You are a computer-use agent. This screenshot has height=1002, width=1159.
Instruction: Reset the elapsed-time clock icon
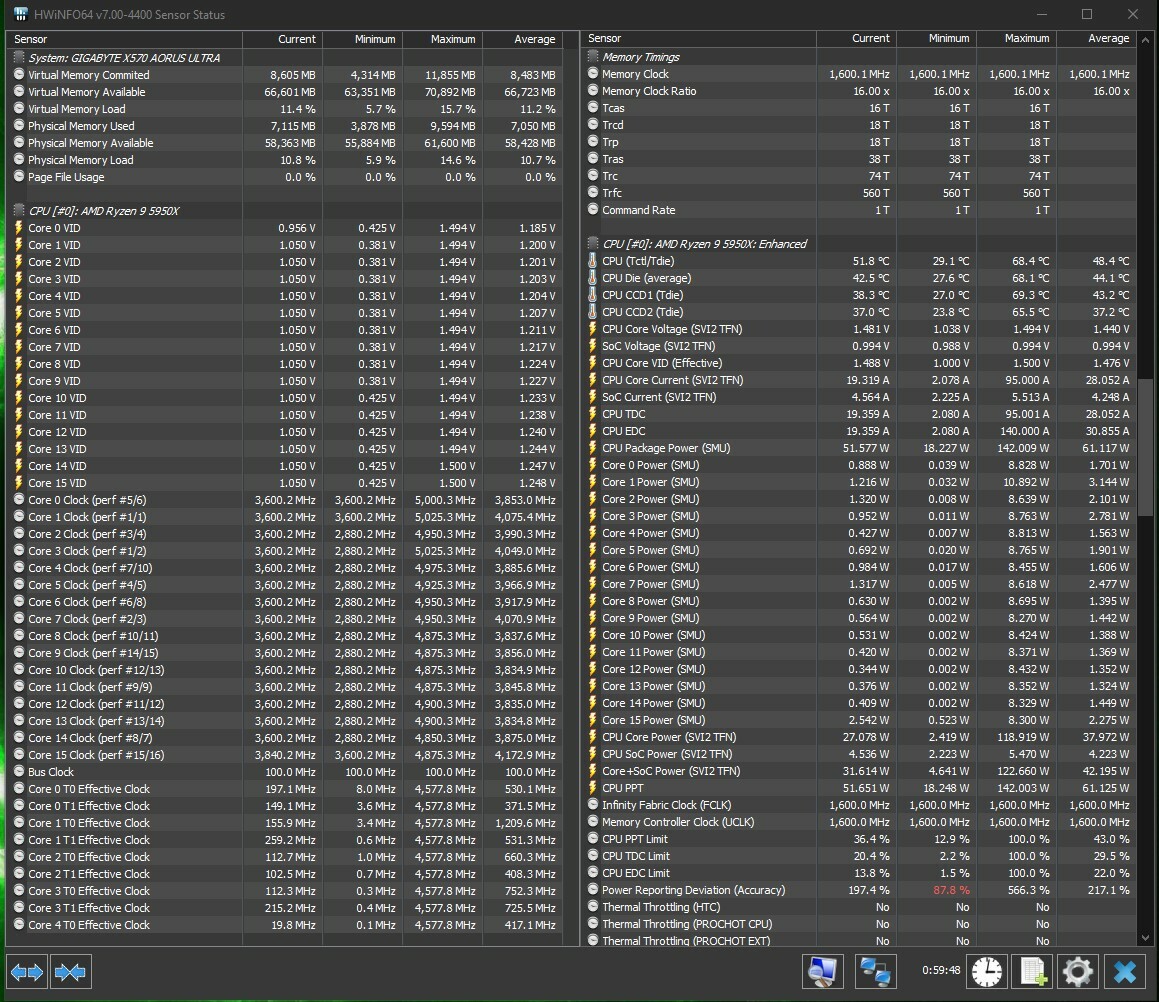point(987,971)
